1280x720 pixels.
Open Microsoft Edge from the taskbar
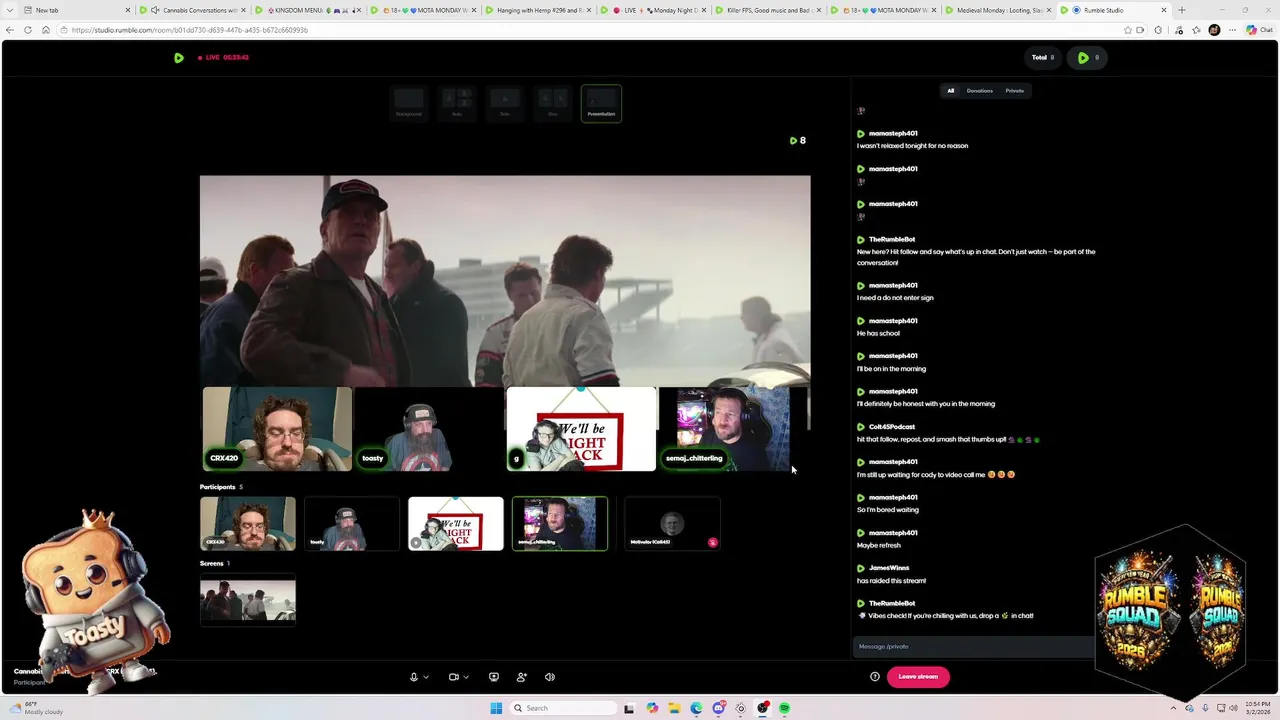pos(696,708)
